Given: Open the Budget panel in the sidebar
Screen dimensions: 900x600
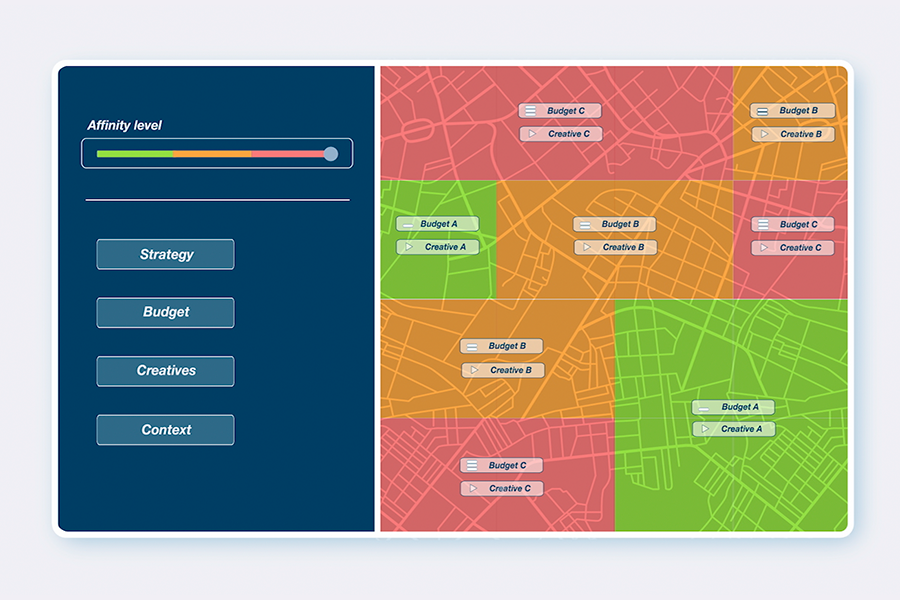Looking at the screenshot, I should point(165,312).
